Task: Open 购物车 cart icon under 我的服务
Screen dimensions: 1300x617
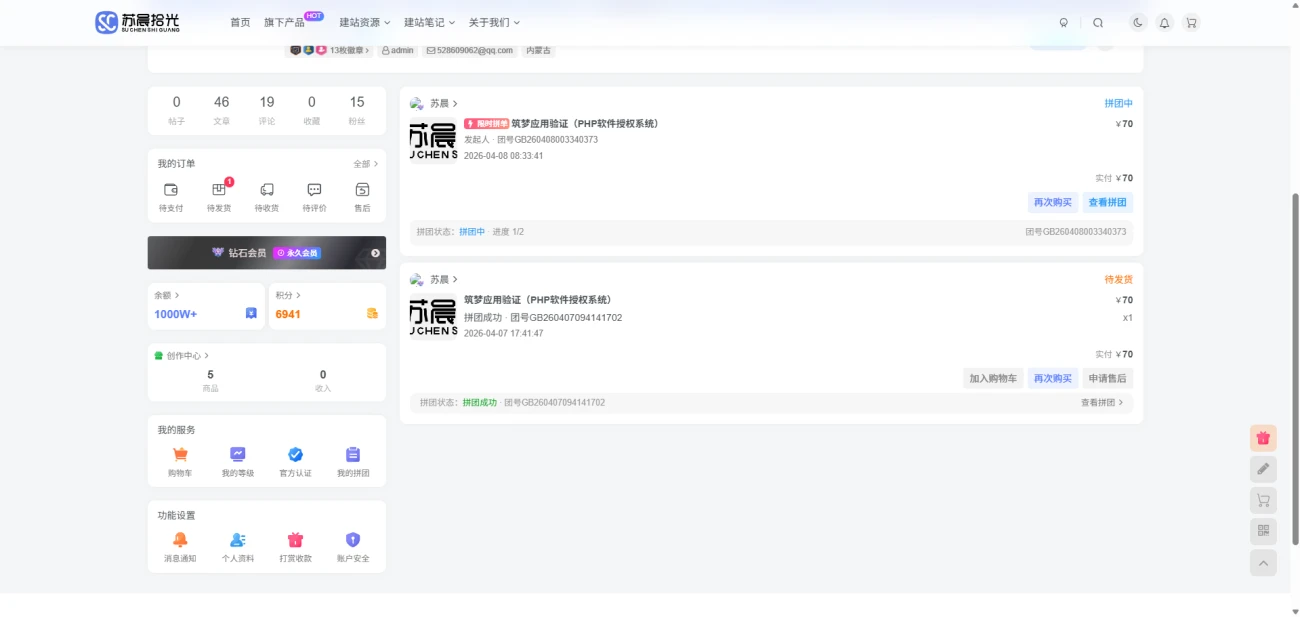Action: 180,455
